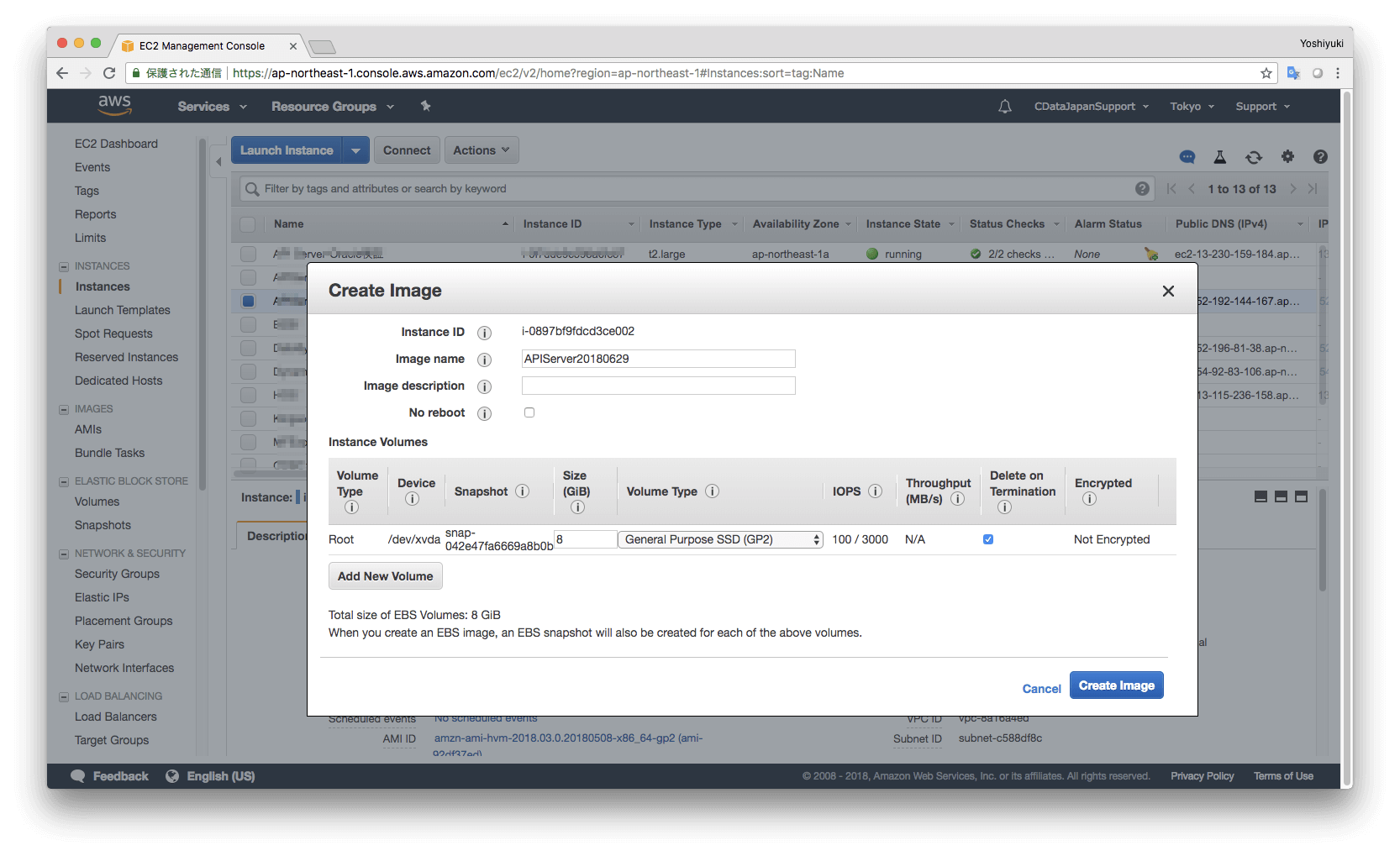1400x856 pixels.
Task: Open the Google Translate extension icon
Action: (1293, 73)
